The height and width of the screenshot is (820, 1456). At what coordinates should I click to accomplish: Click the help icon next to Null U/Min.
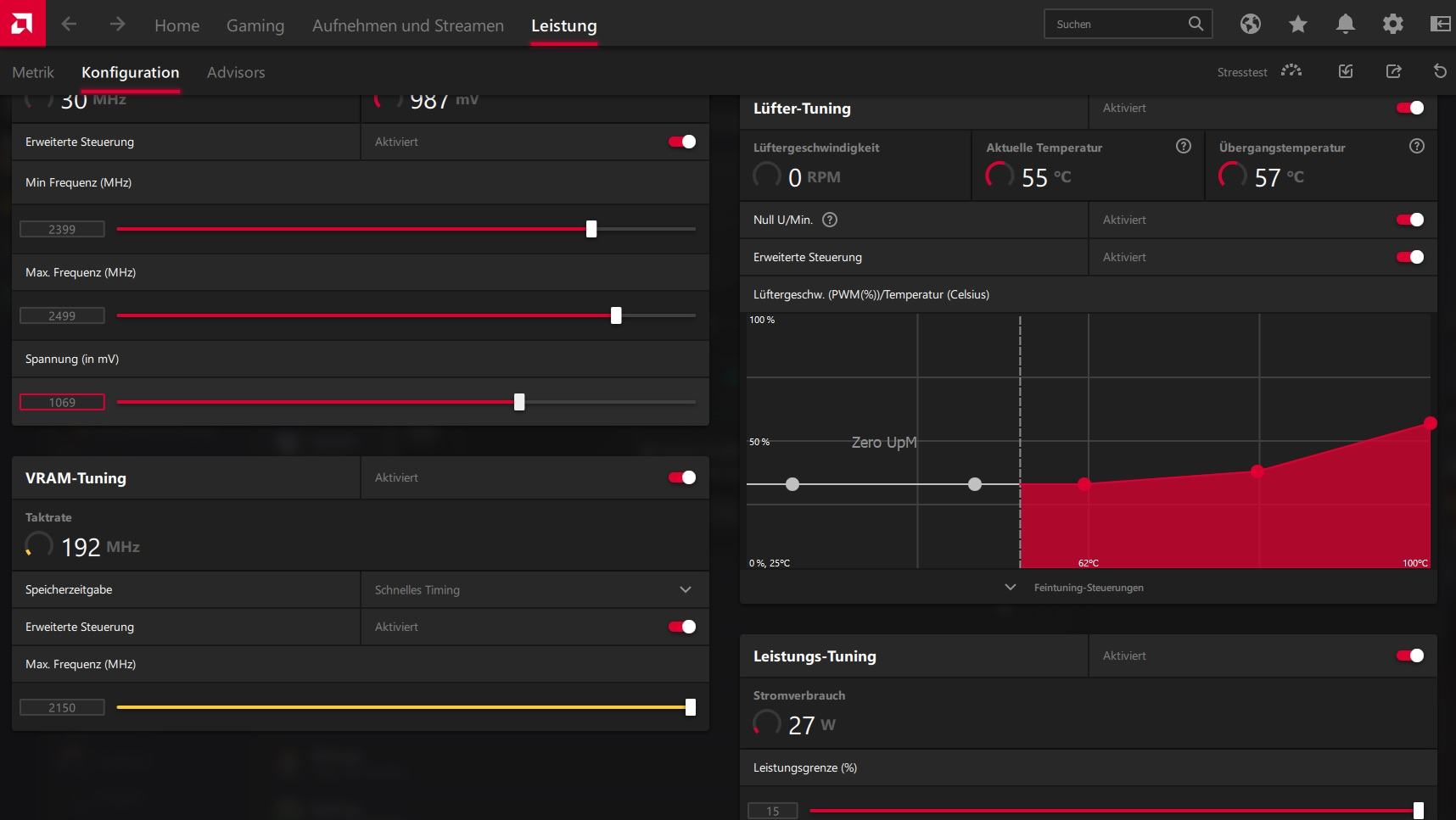coord(830,220)
